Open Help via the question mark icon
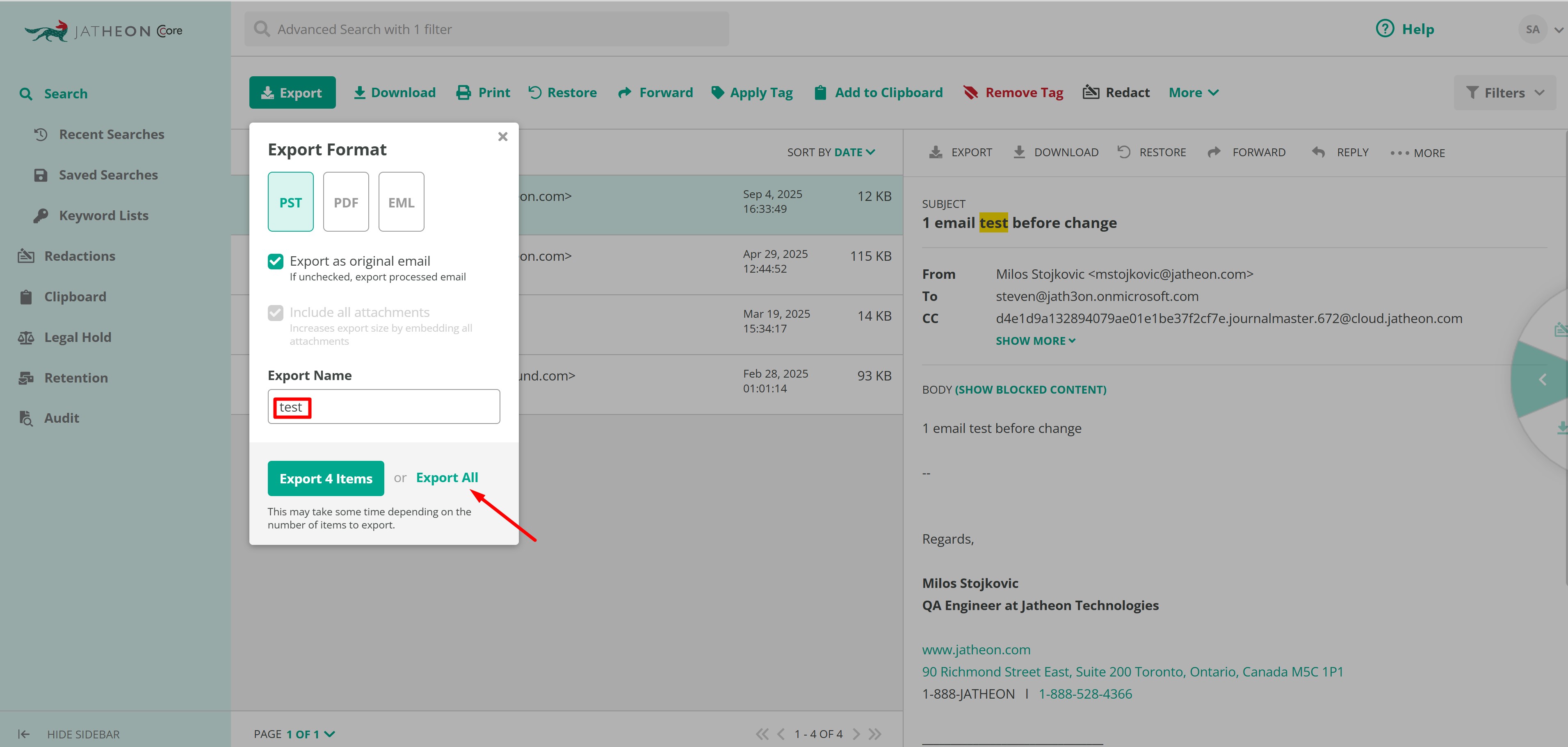1568x747 pixels. pos(1385,29)
